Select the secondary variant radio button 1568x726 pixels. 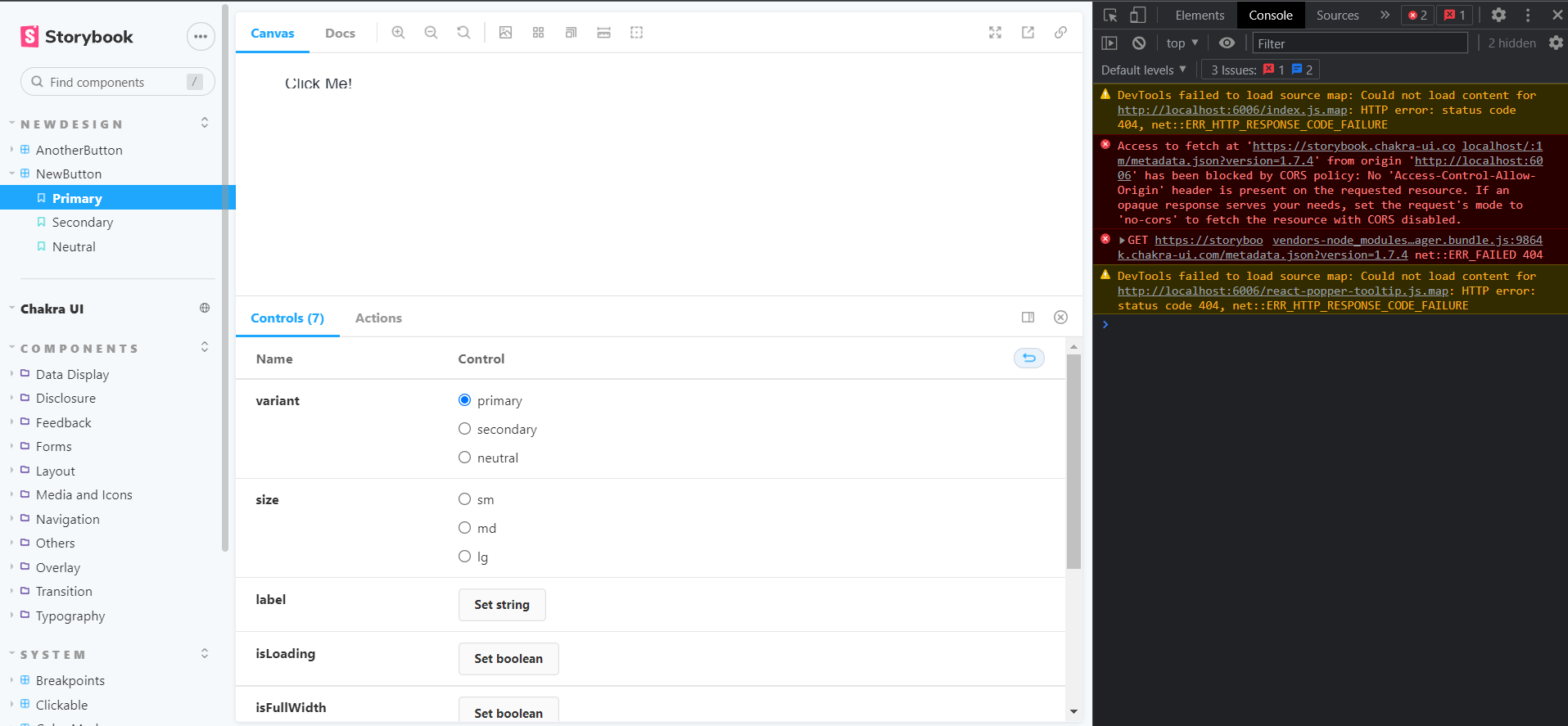click(x=465, y=429)
